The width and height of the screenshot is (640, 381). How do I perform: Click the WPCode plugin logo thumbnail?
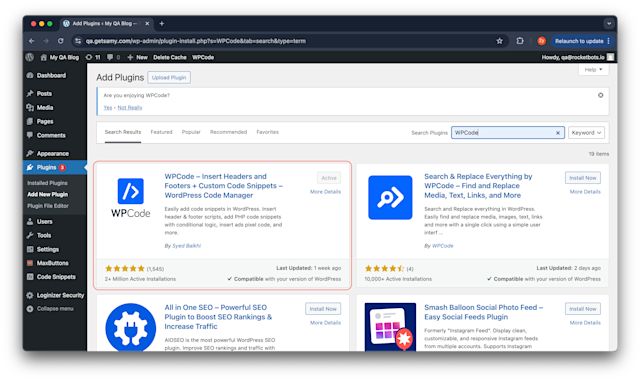click(x=131, y=197)
